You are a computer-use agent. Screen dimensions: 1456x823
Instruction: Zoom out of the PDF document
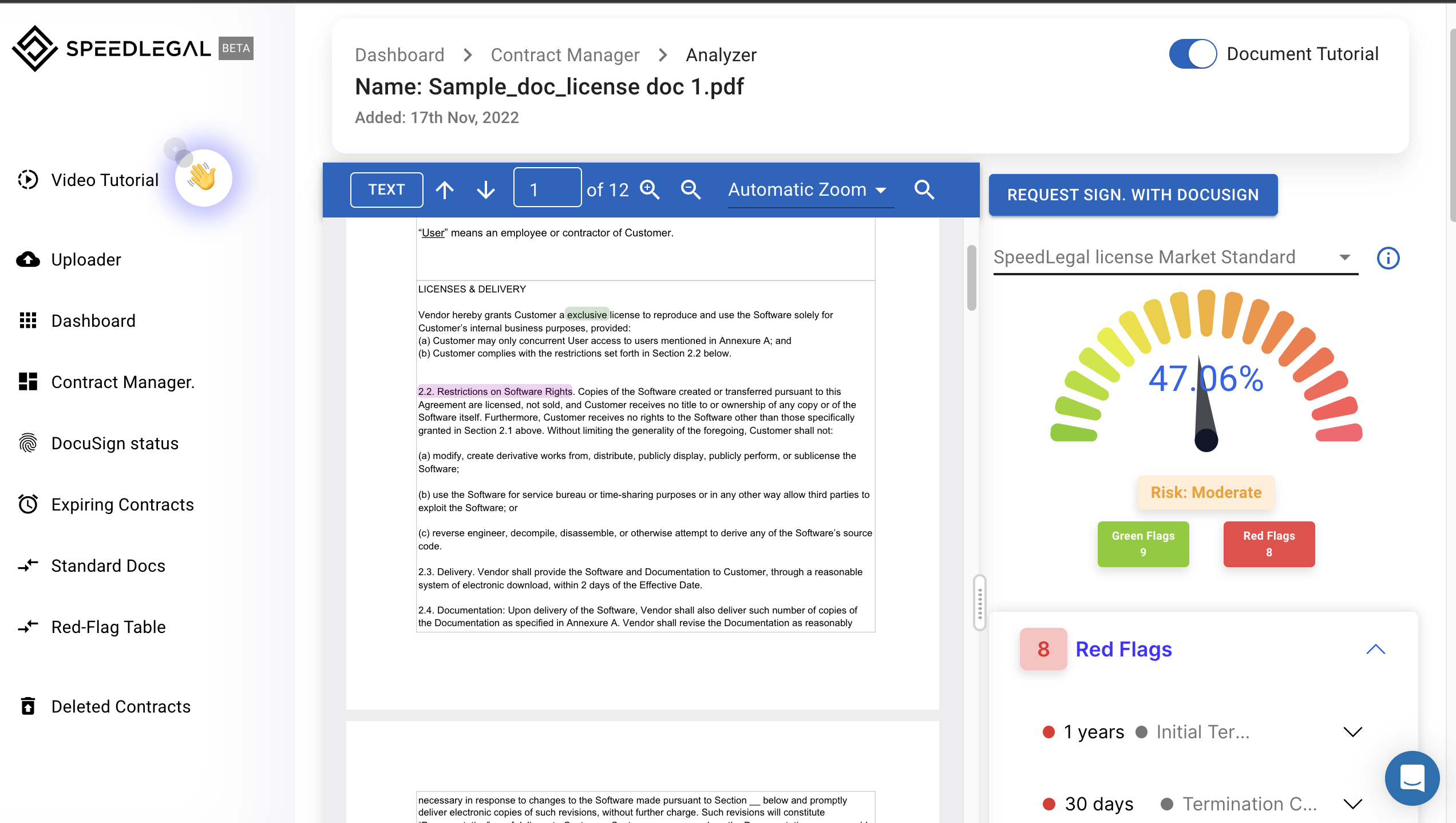click(691, 189)
